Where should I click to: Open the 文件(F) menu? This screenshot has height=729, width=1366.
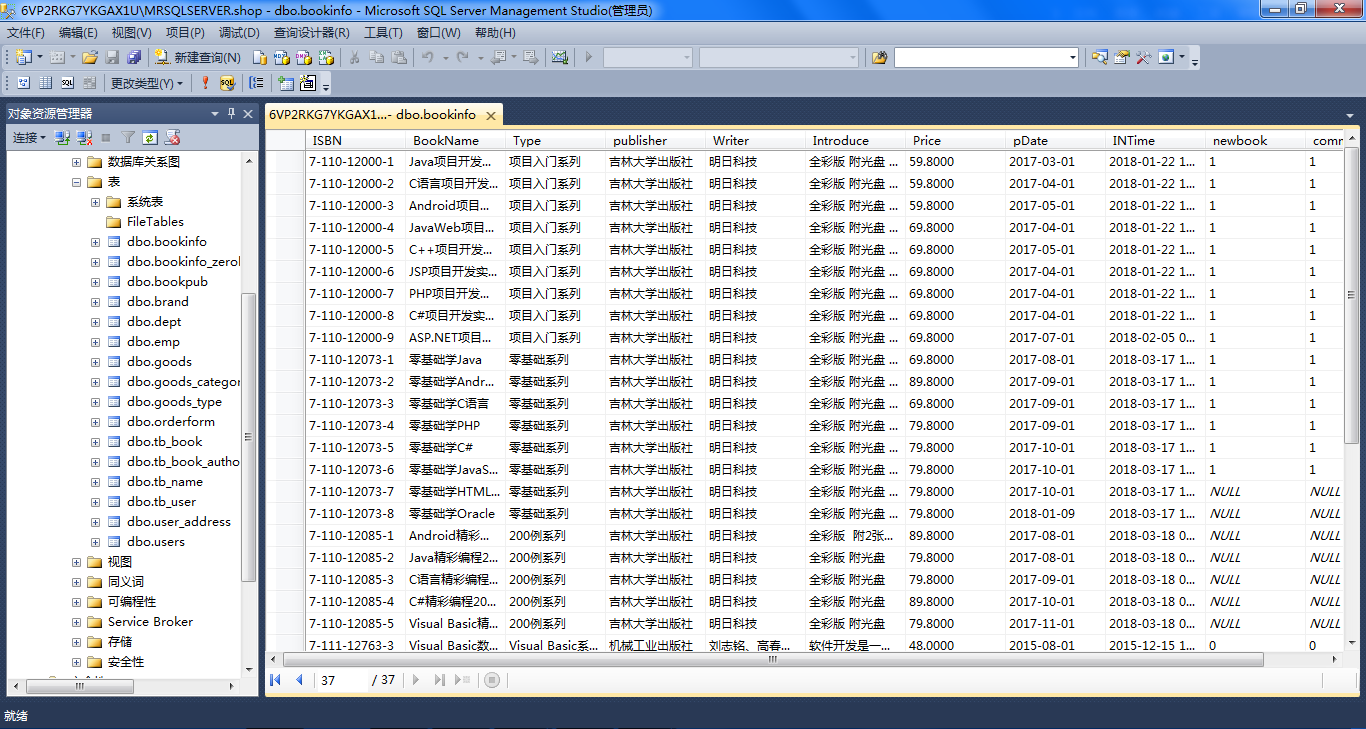[25, 33]
